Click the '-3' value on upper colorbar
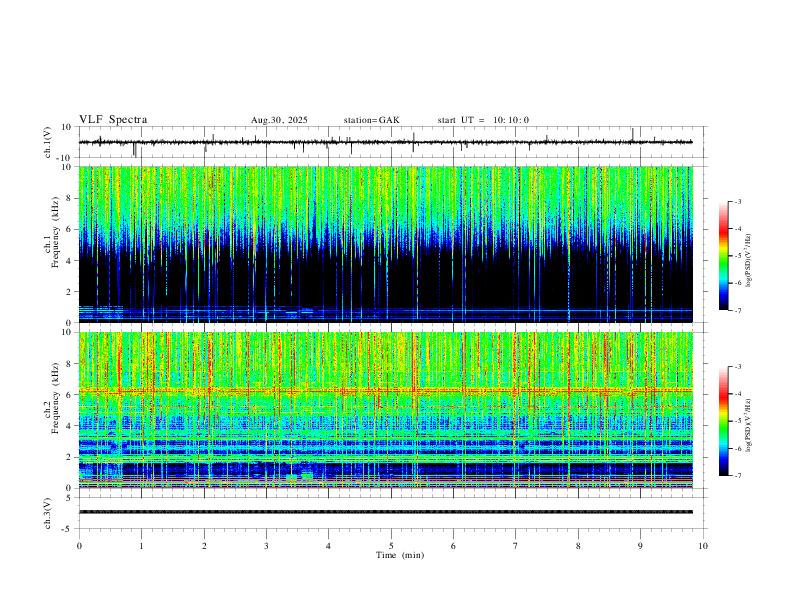792x612 pixels. pos(738,201)
